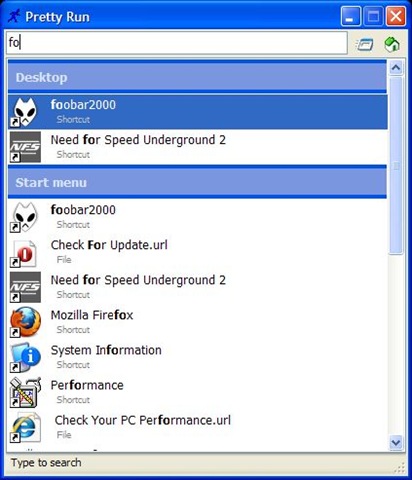412x480 pixels.
Task: Select the 'System Information' result
Action: coord(106,350)
